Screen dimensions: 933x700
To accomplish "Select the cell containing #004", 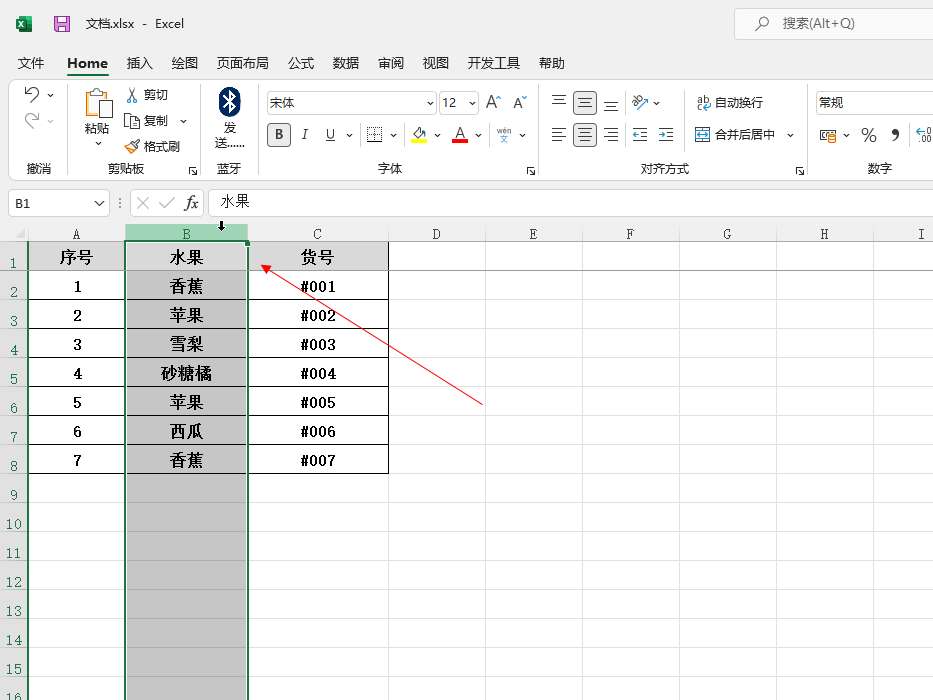I will coord(318,373).
